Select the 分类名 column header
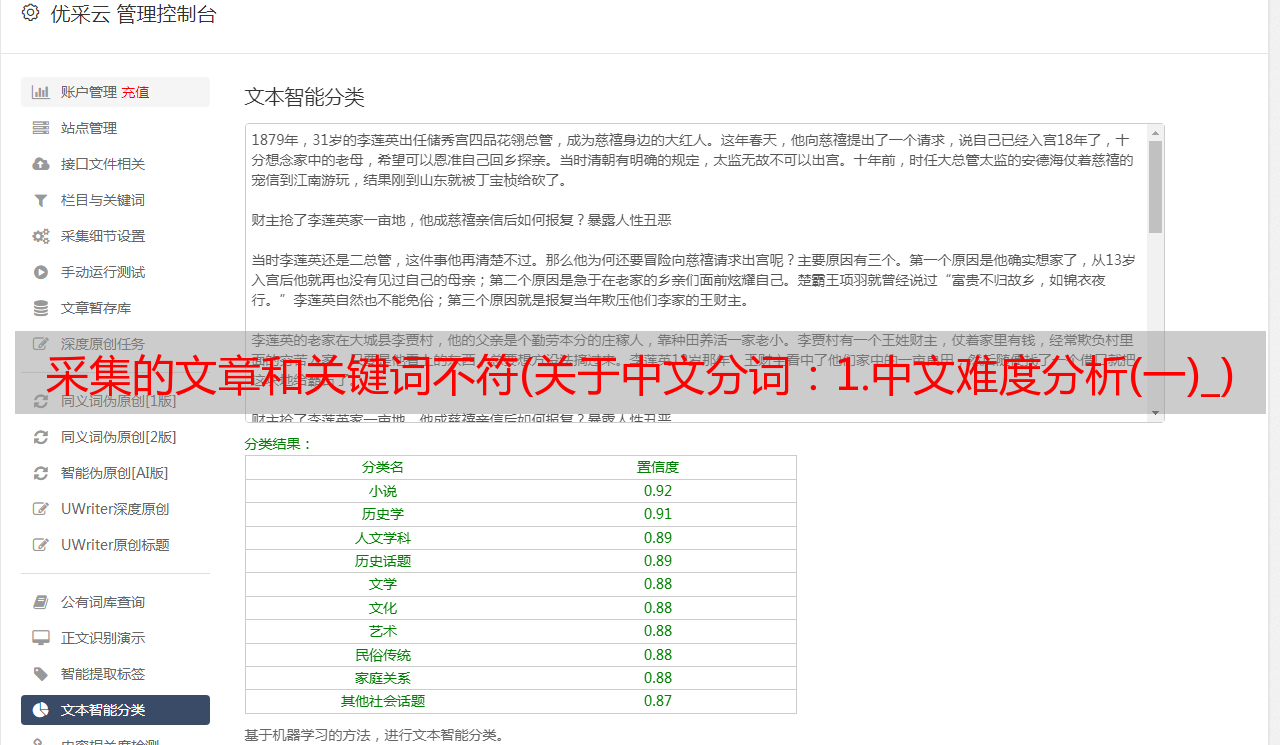1280x745 pixels. point(383,467)
